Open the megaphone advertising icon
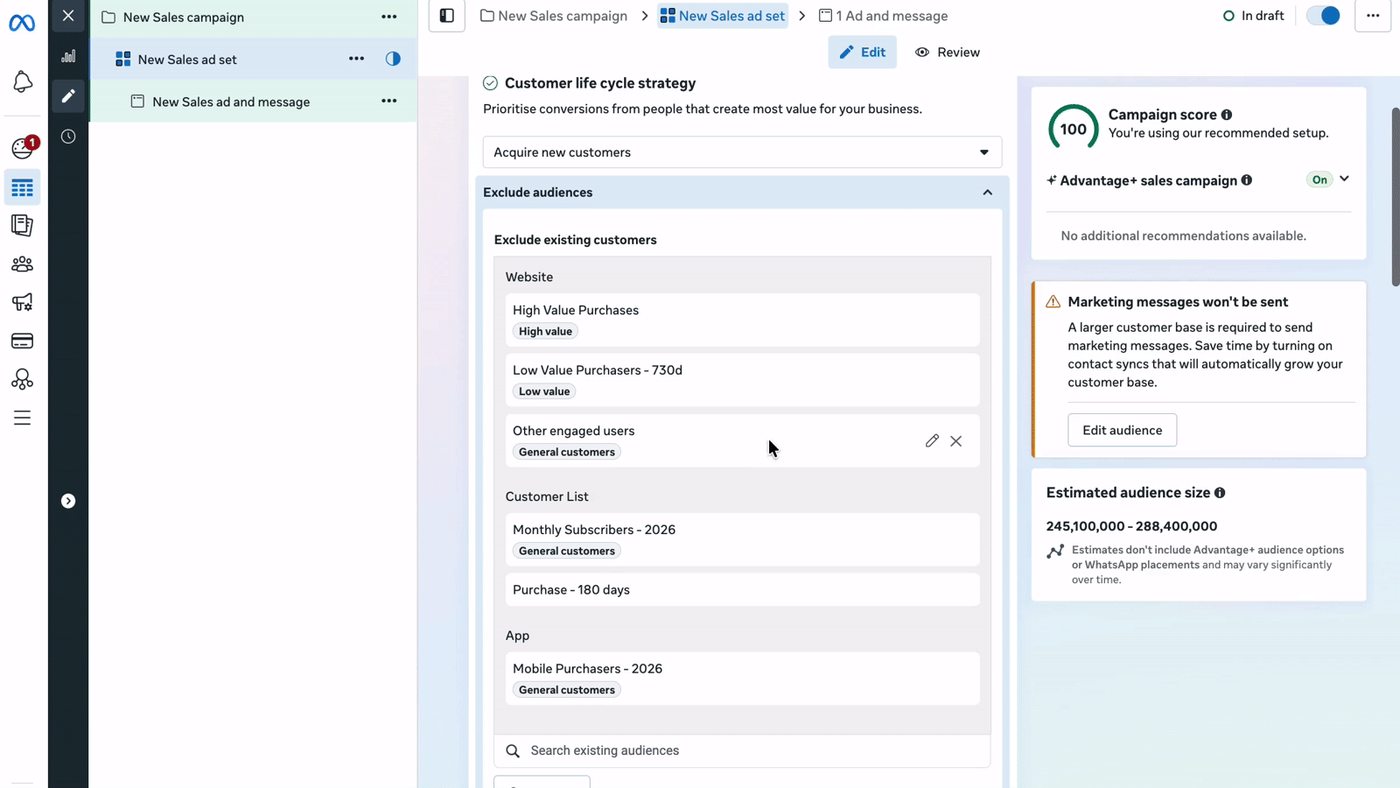 point(22,302)
